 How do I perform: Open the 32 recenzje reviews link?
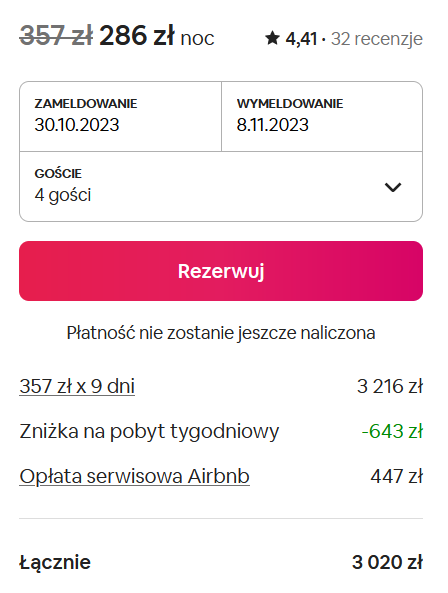377,39
